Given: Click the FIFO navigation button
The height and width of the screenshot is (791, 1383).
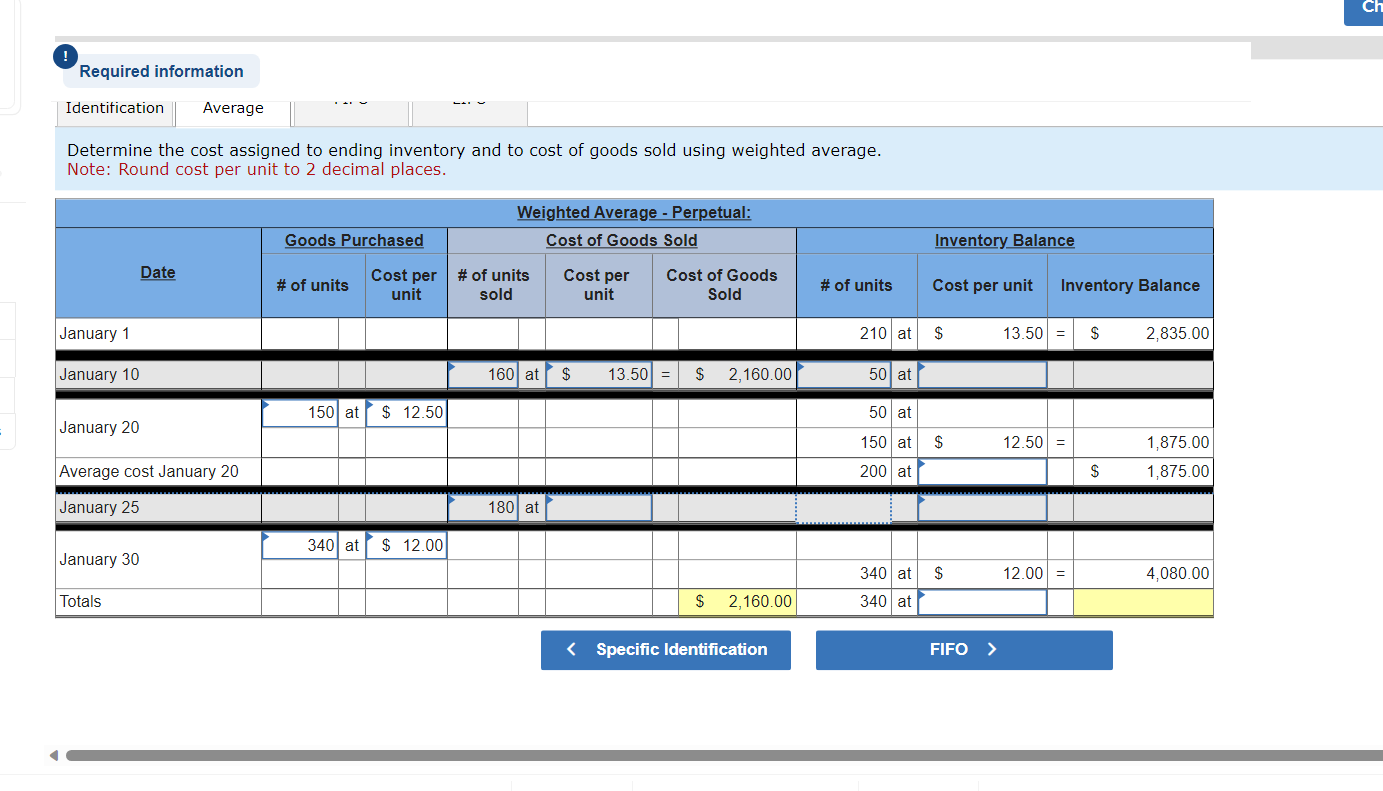Looking at the screenshot, I should pyautogui.click(x=963, y=649).
